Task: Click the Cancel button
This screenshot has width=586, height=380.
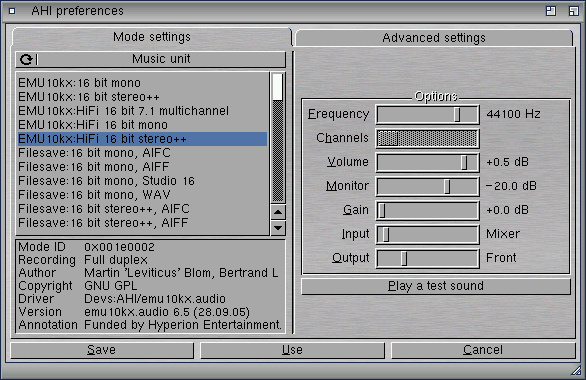Action: 483,350
